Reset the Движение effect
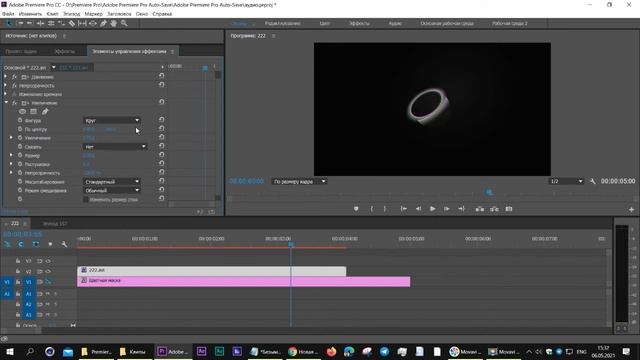640x360 pixels. point(162,76)
